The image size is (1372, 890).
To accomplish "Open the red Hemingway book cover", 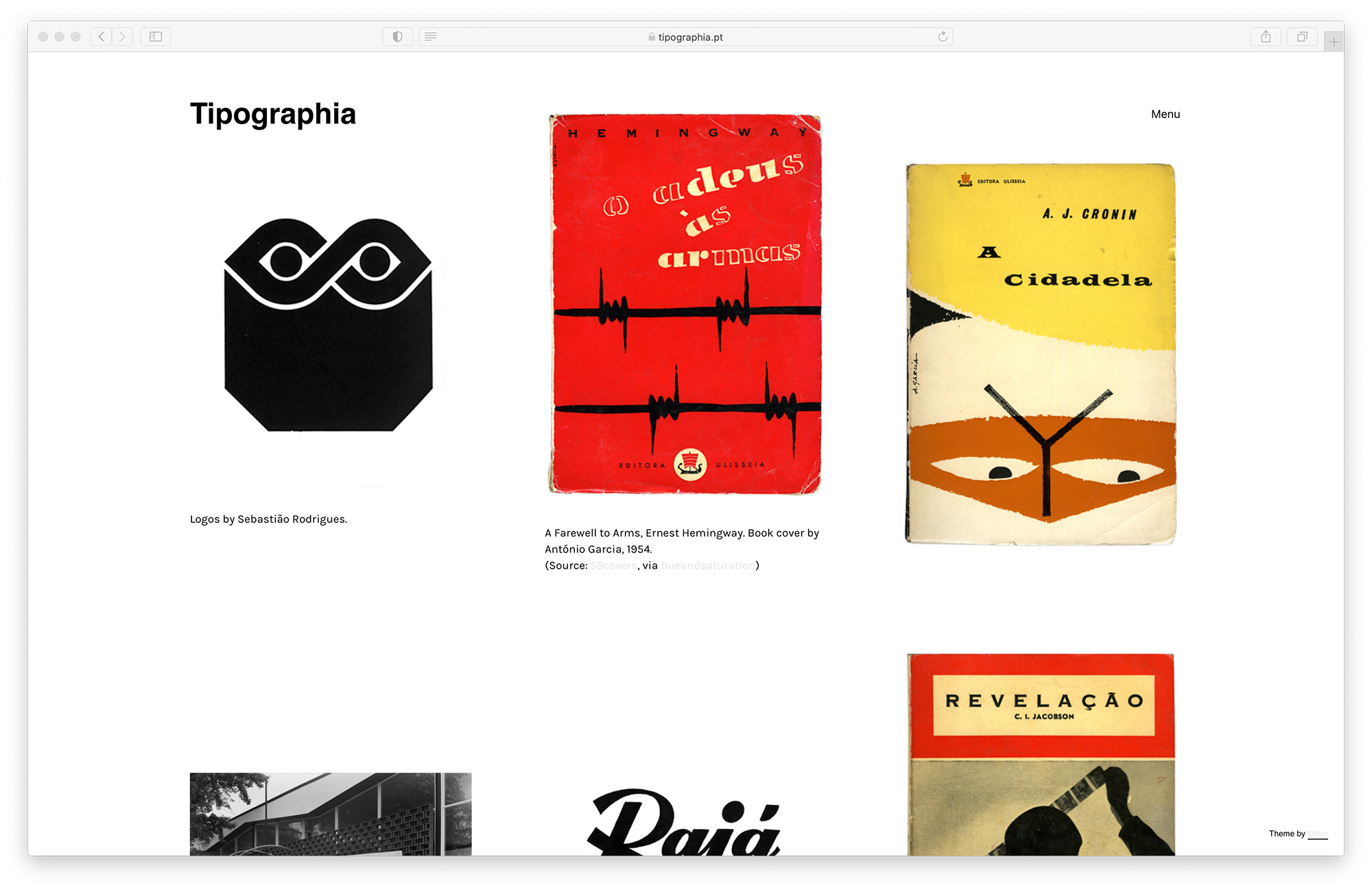I will (685, 304).
